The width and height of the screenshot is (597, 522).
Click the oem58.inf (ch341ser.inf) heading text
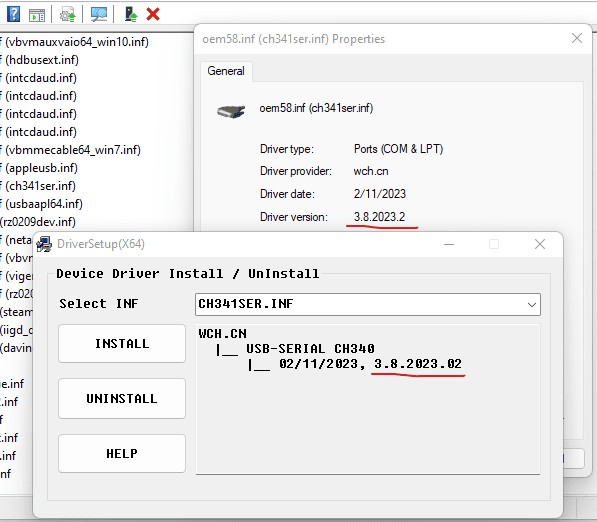[x=316, y=108]
